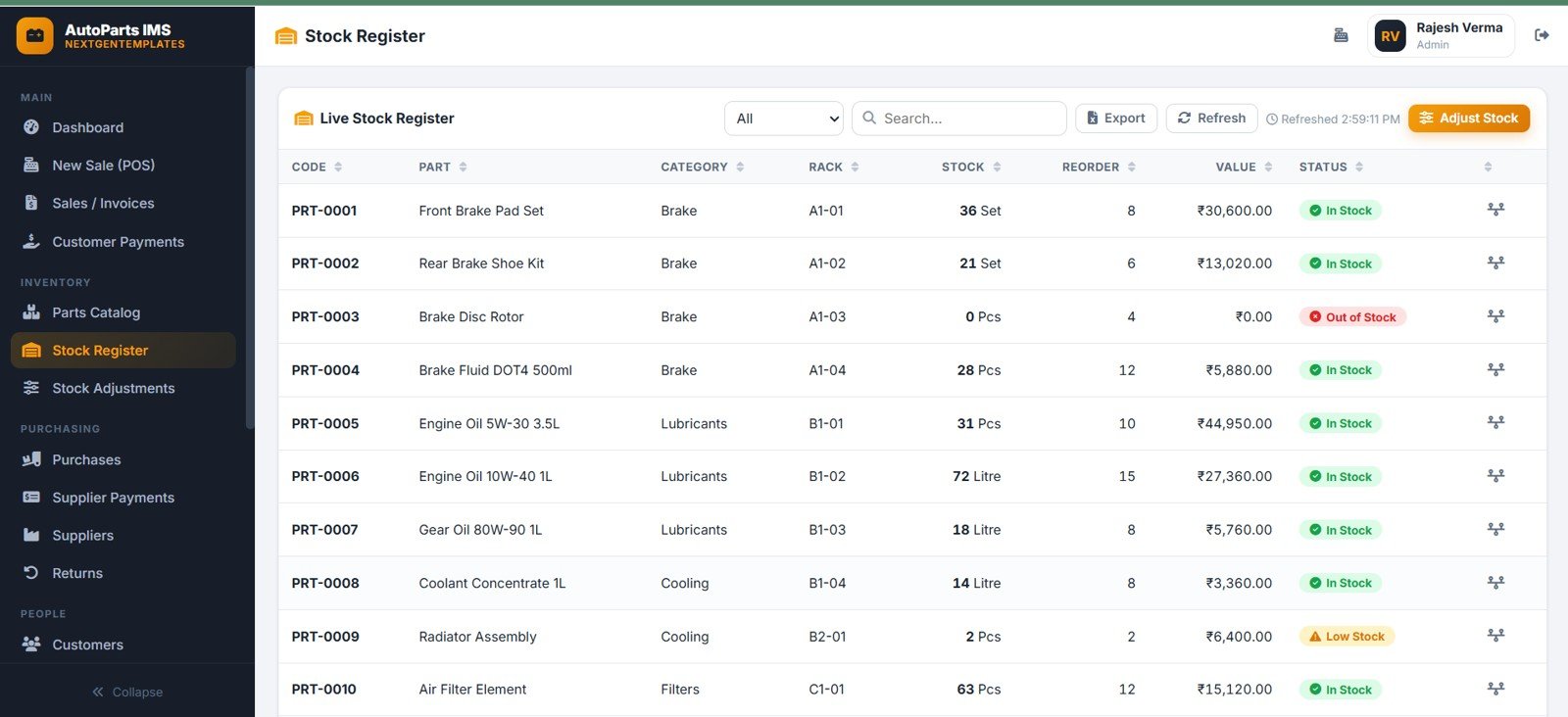Click the Low Stock status badge
The image size is (1568, 717).
tap(1347, 636)
